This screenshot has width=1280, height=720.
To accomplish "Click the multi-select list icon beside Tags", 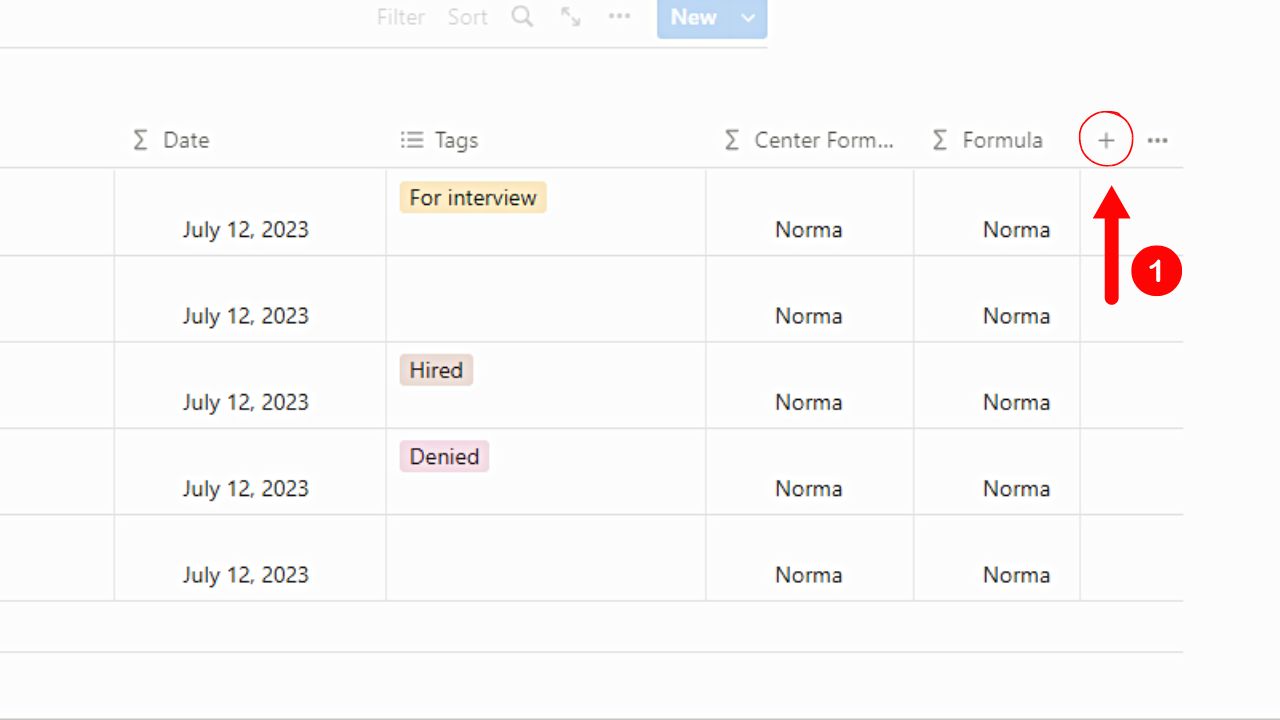I will click(x=411, y=140).
